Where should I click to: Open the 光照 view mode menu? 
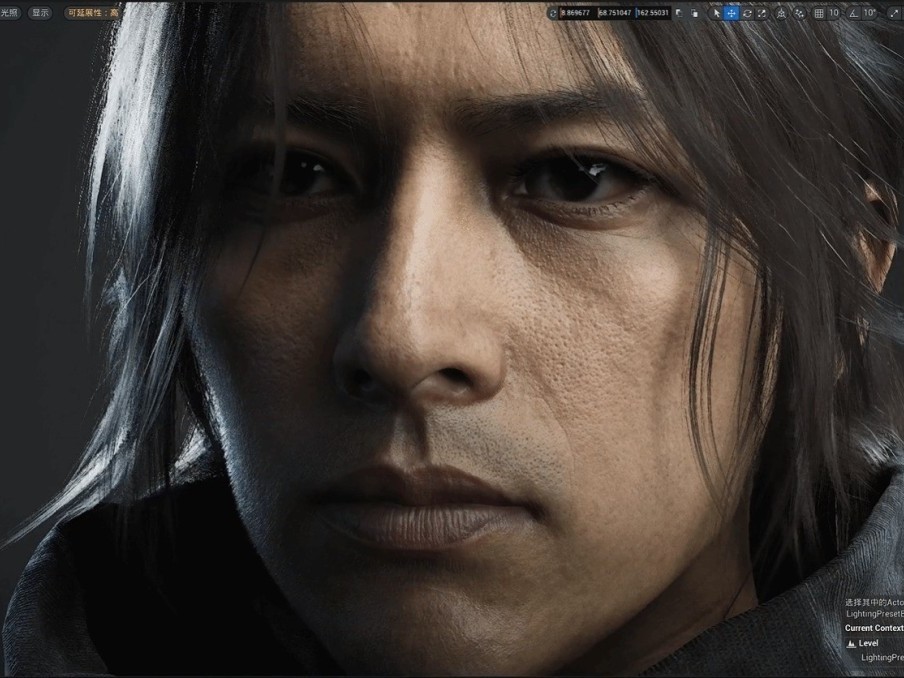pyautogui.click(x=9, y=13)
